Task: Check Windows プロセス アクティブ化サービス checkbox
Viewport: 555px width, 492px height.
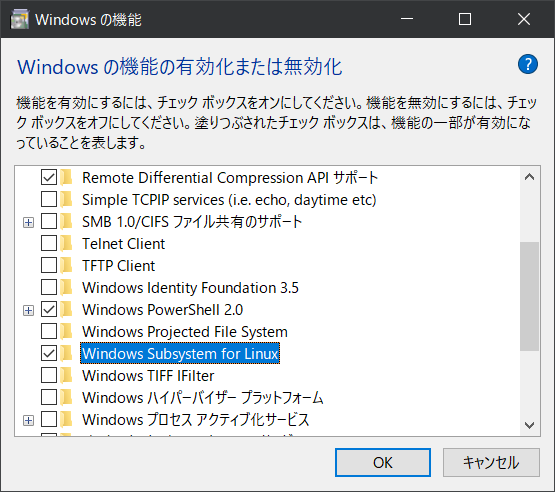Action: 49,419
